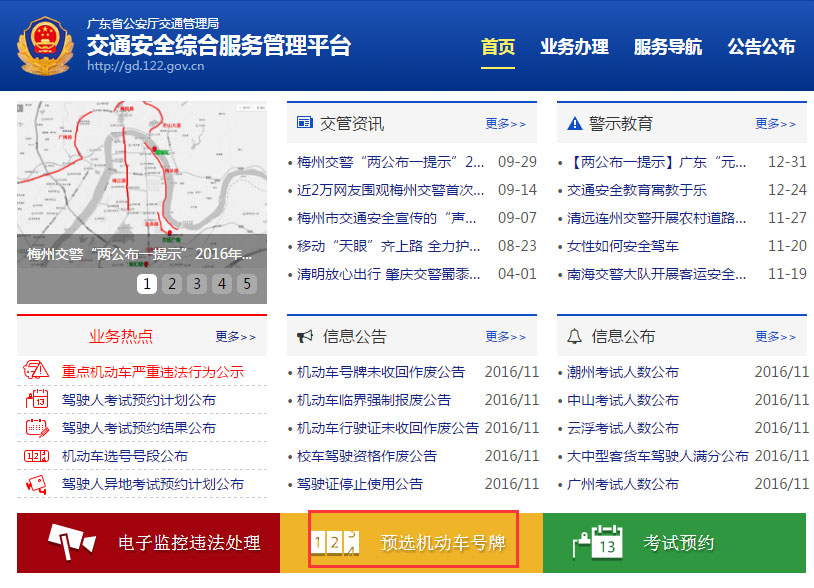Click the 交管资讯 section header icon

coord(306,122)
